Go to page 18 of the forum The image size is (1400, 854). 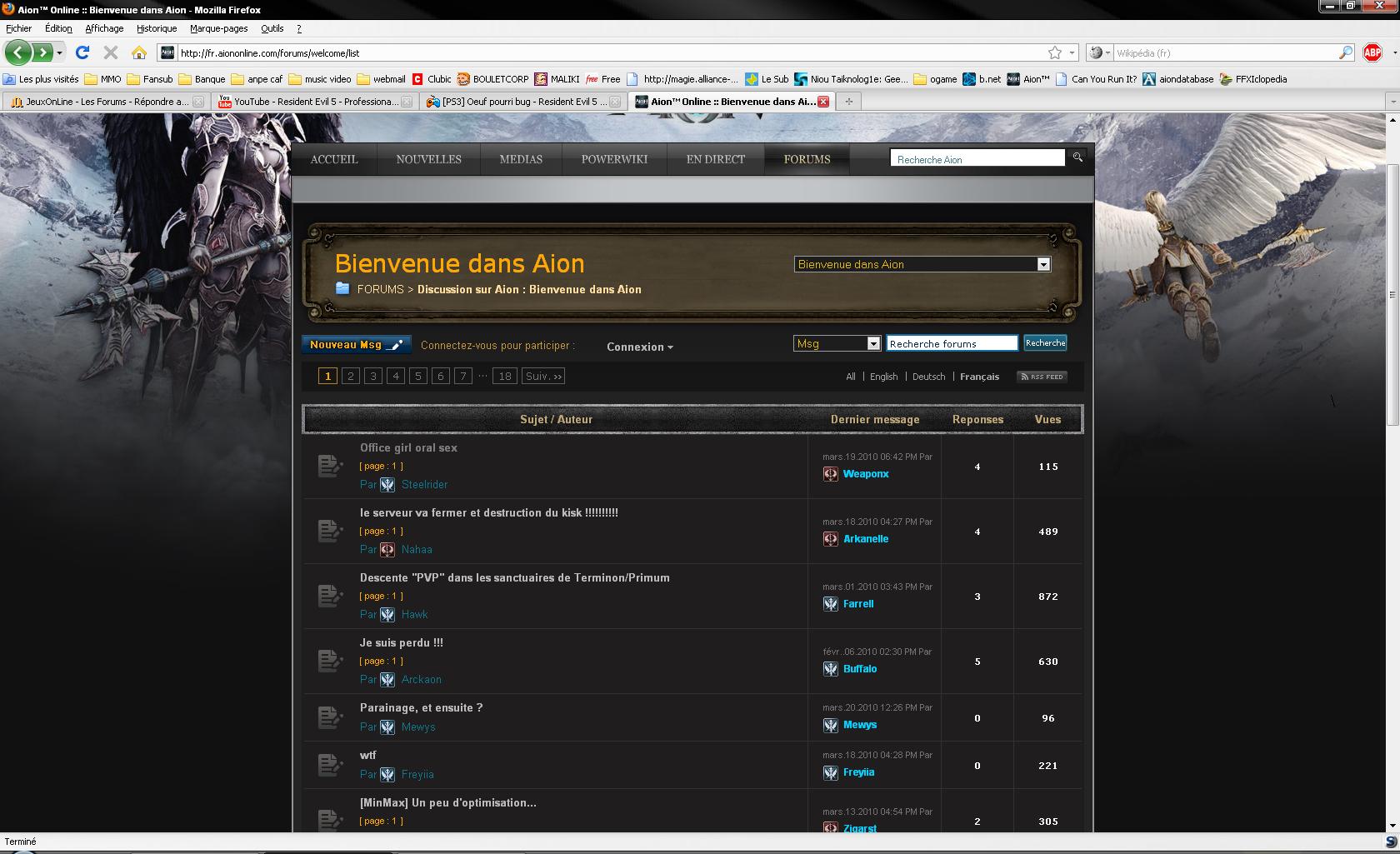(x=505, y=376)
